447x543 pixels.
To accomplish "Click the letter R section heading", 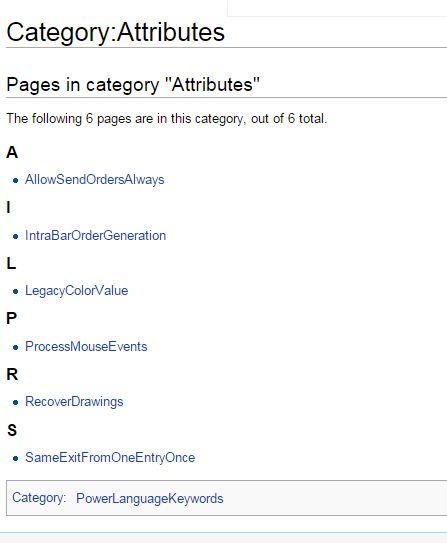I will [x=12, y=374].
